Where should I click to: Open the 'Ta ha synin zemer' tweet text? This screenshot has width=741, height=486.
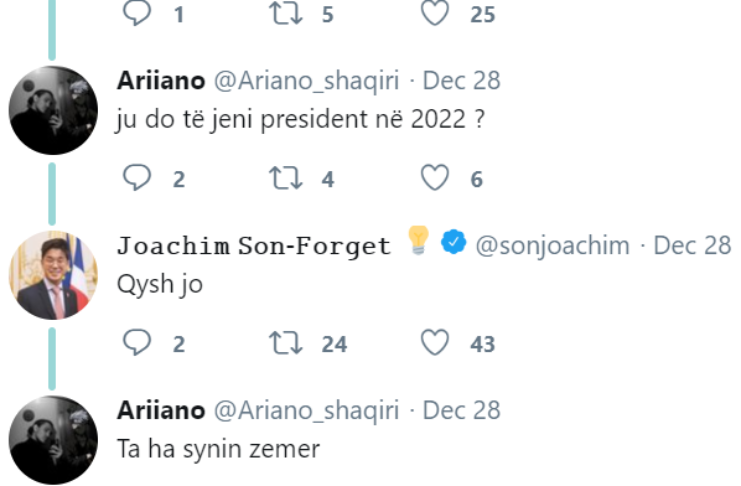tap(218, 449)
